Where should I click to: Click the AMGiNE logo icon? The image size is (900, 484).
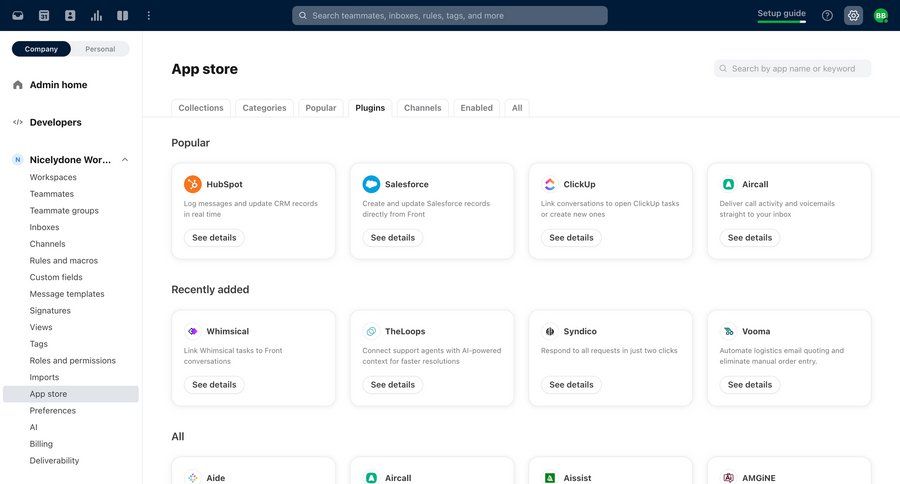[728, 478]
